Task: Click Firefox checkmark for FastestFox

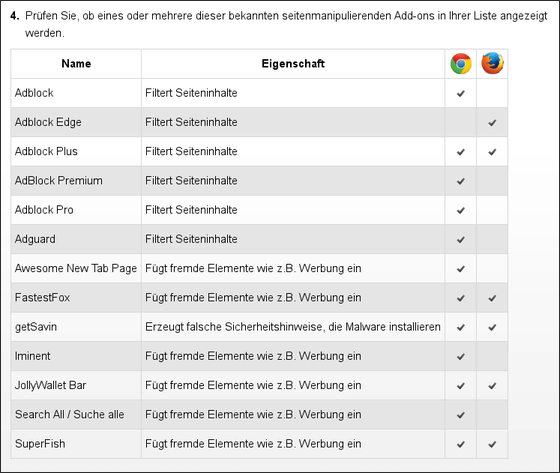Action: (492, 298)
